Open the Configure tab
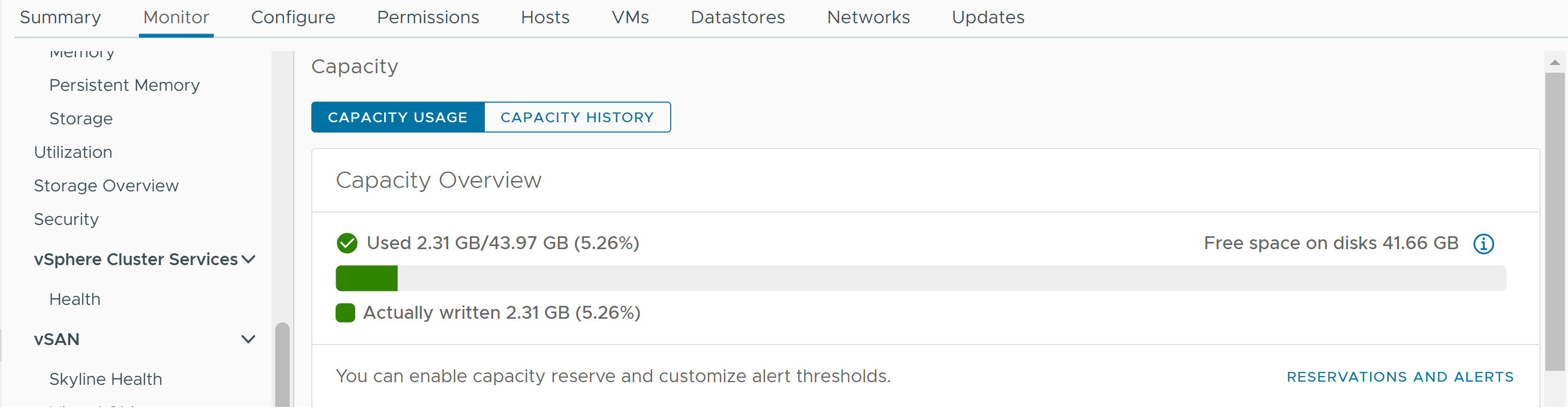 pos(293,17)
